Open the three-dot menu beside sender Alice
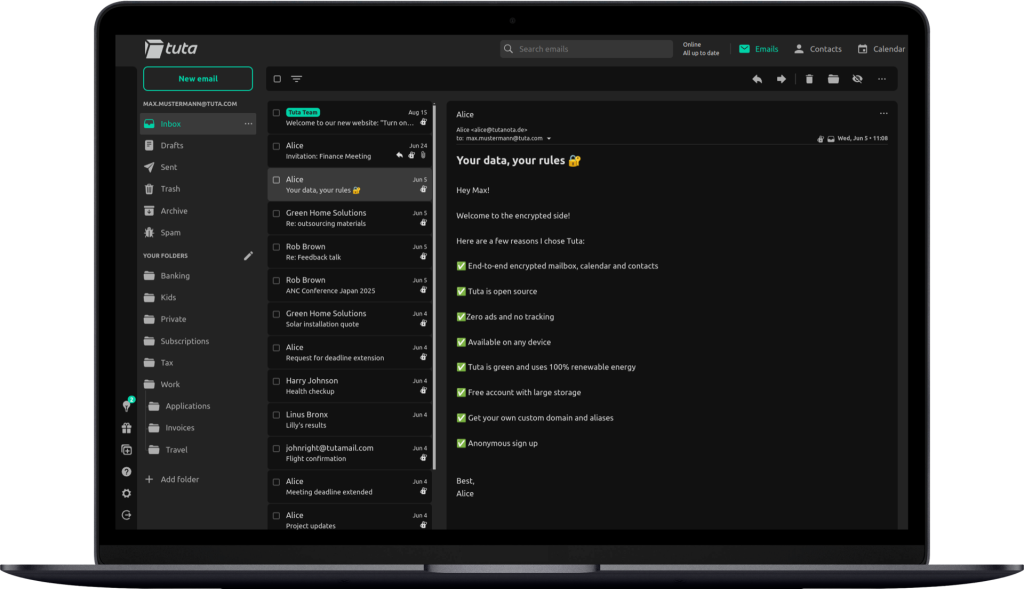This screenshot has width=1024, height=589. (883, 114)
